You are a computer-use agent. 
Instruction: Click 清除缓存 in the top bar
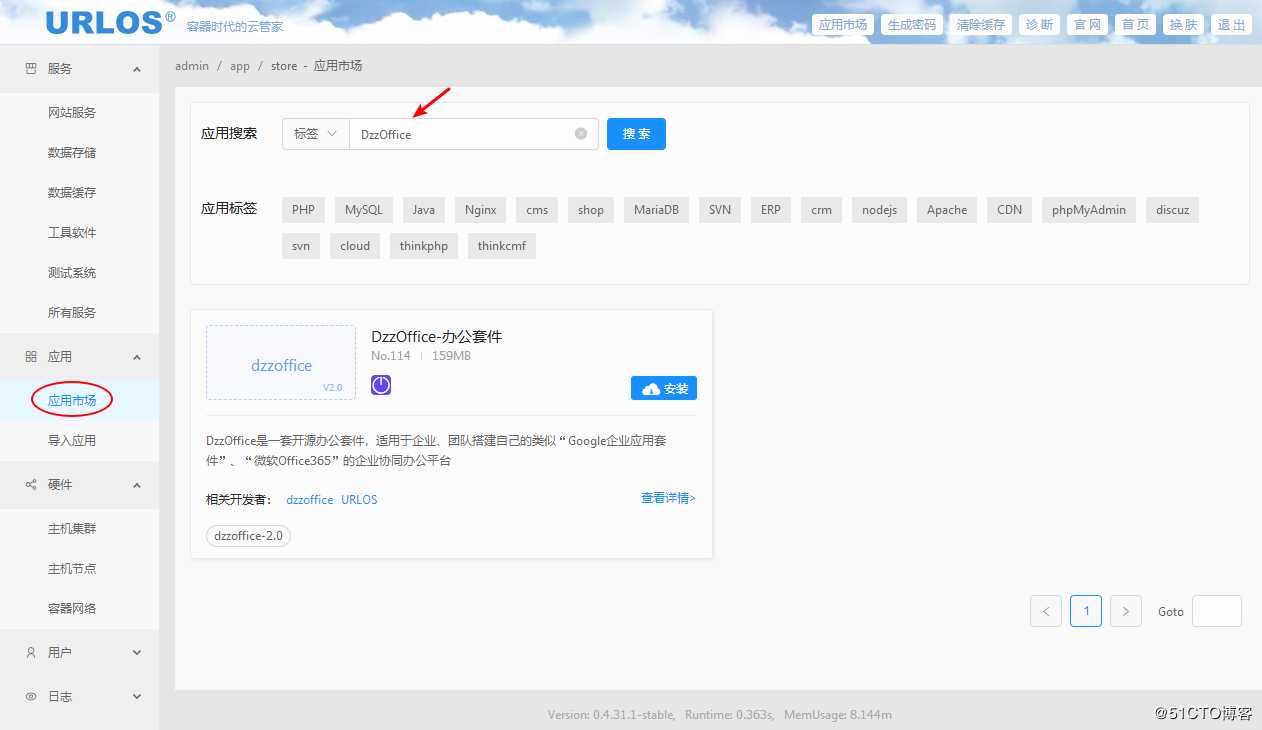(981, 25)
